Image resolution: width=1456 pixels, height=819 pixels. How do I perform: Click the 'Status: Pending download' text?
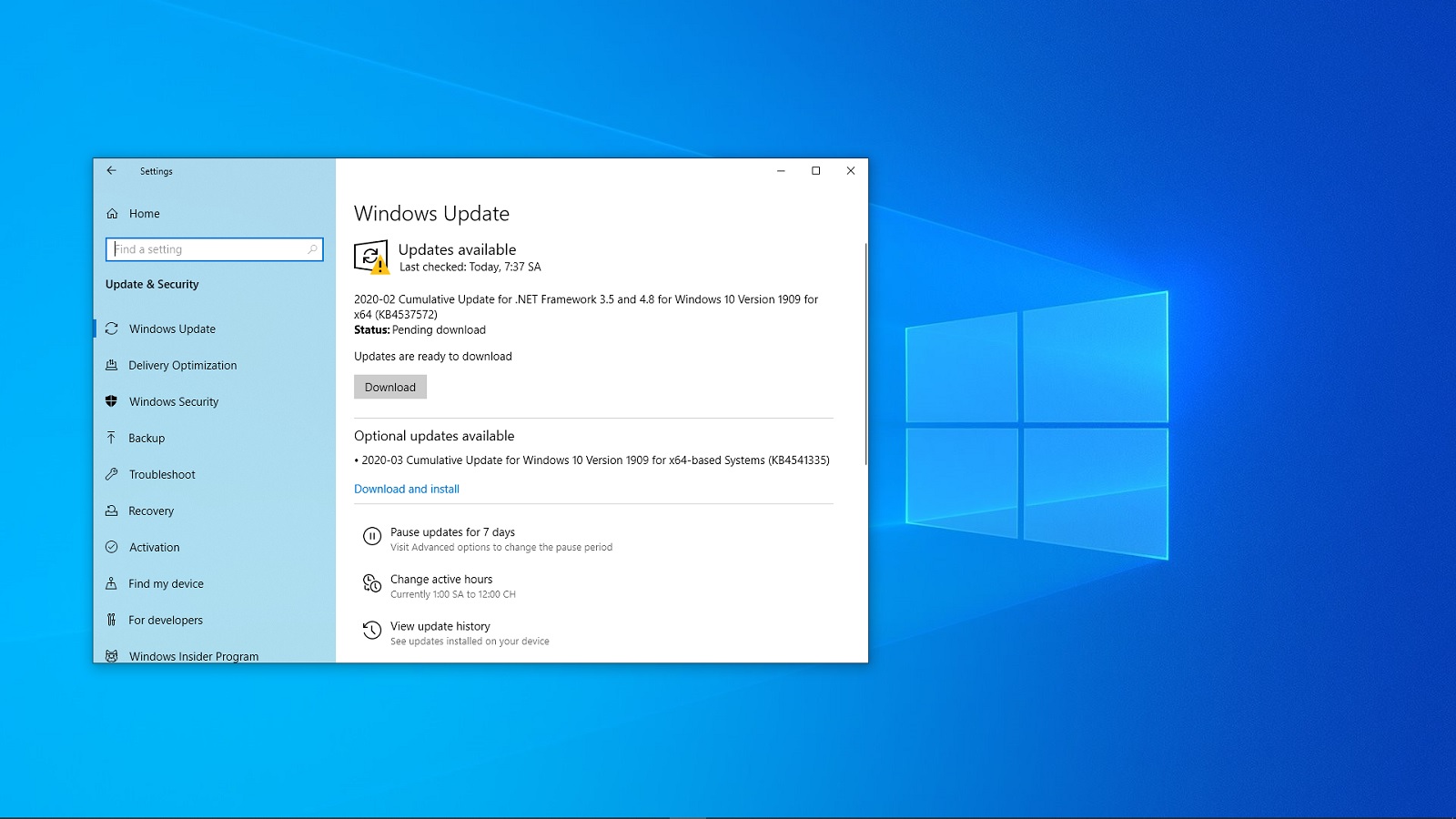tap(420, 329)
